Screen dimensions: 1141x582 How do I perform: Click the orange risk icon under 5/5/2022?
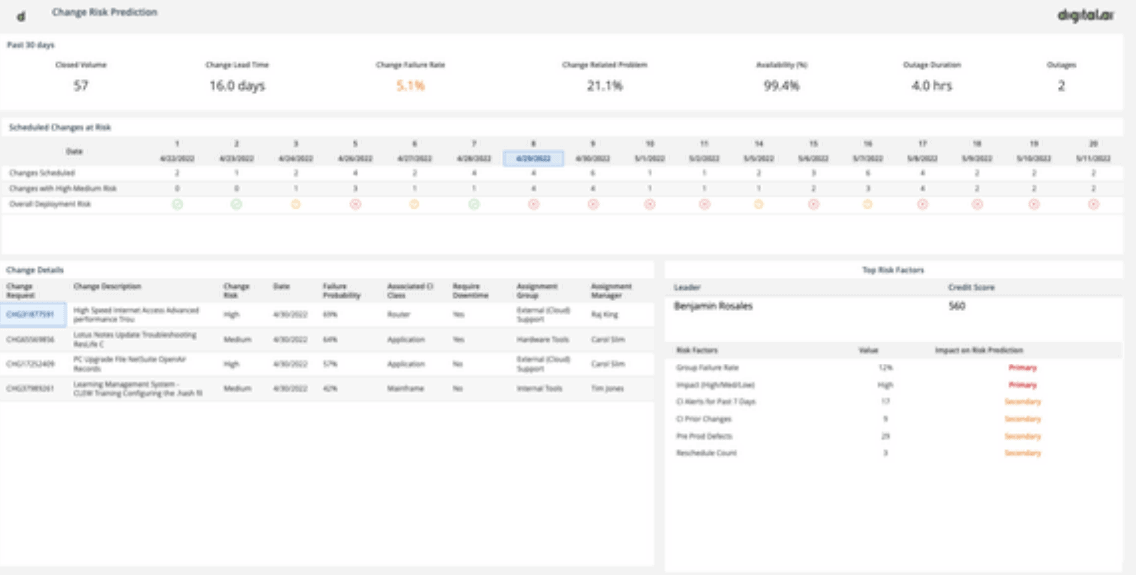click(x=758, y=204)
